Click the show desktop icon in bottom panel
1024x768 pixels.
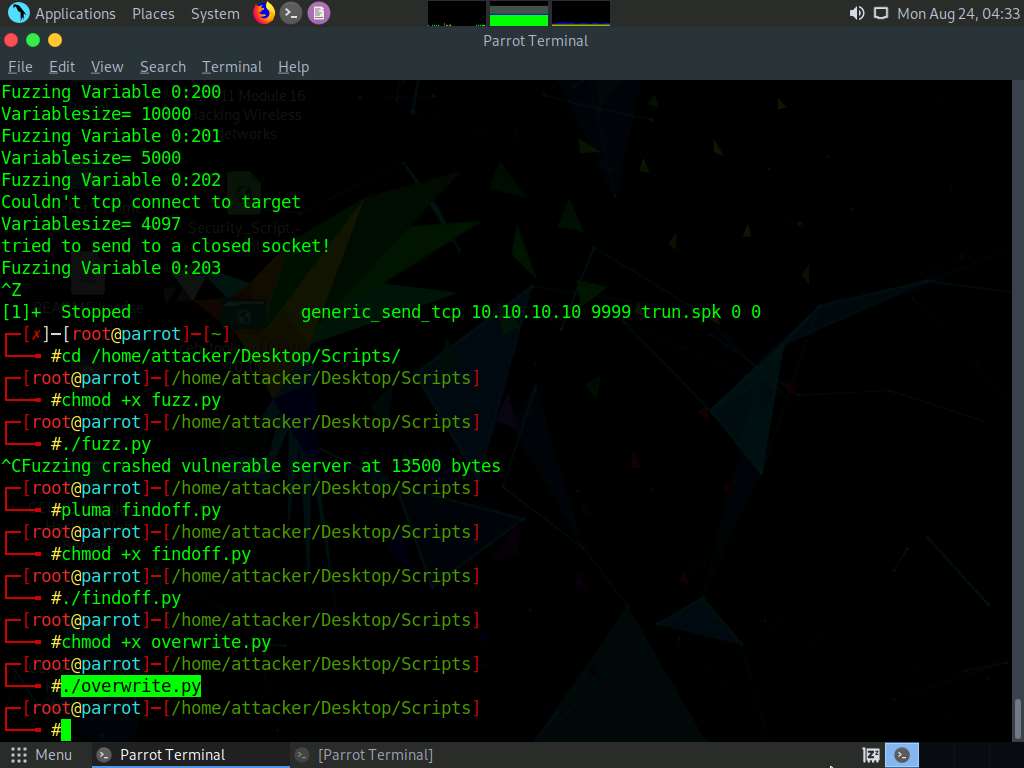coord(871,755)
